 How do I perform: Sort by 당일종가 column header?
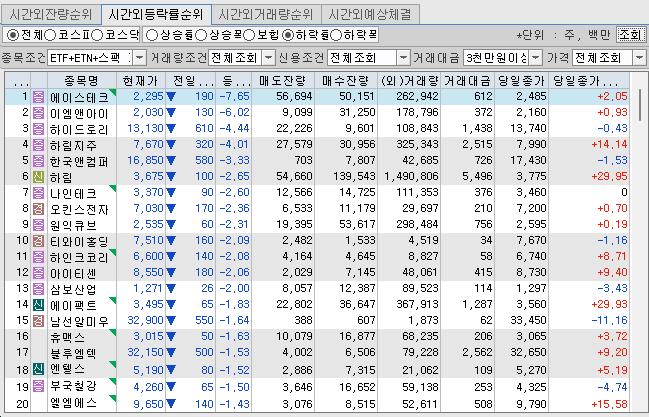pyautogui.click(x=522, y=81)
